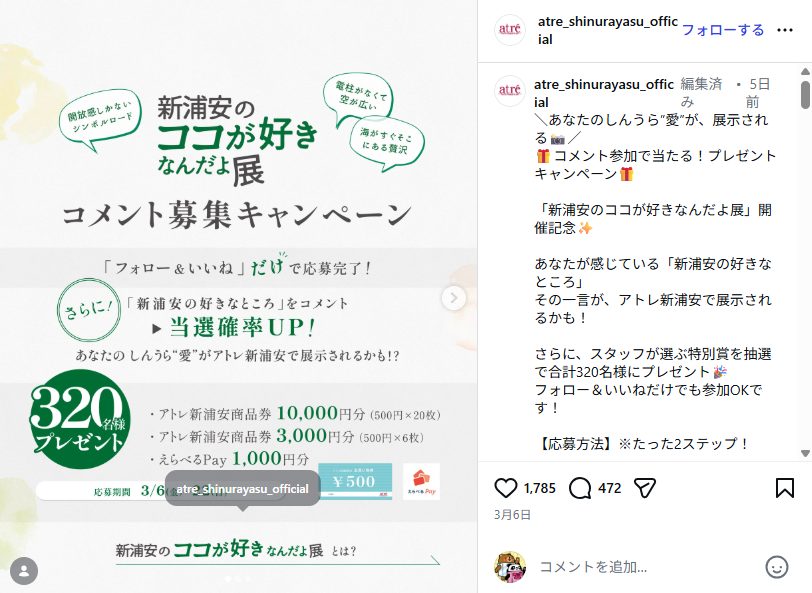This screenshot has width=812, height=593.
Task: Click the atre_shinurayasu_official tag tooltip on image
Action: (242, 488)
